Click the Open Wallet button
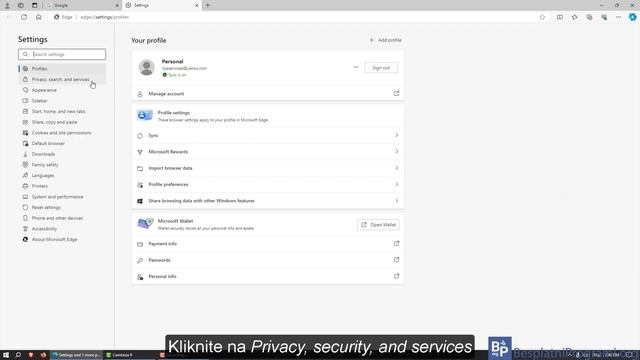The image size is (640, 360). (378, 225)
